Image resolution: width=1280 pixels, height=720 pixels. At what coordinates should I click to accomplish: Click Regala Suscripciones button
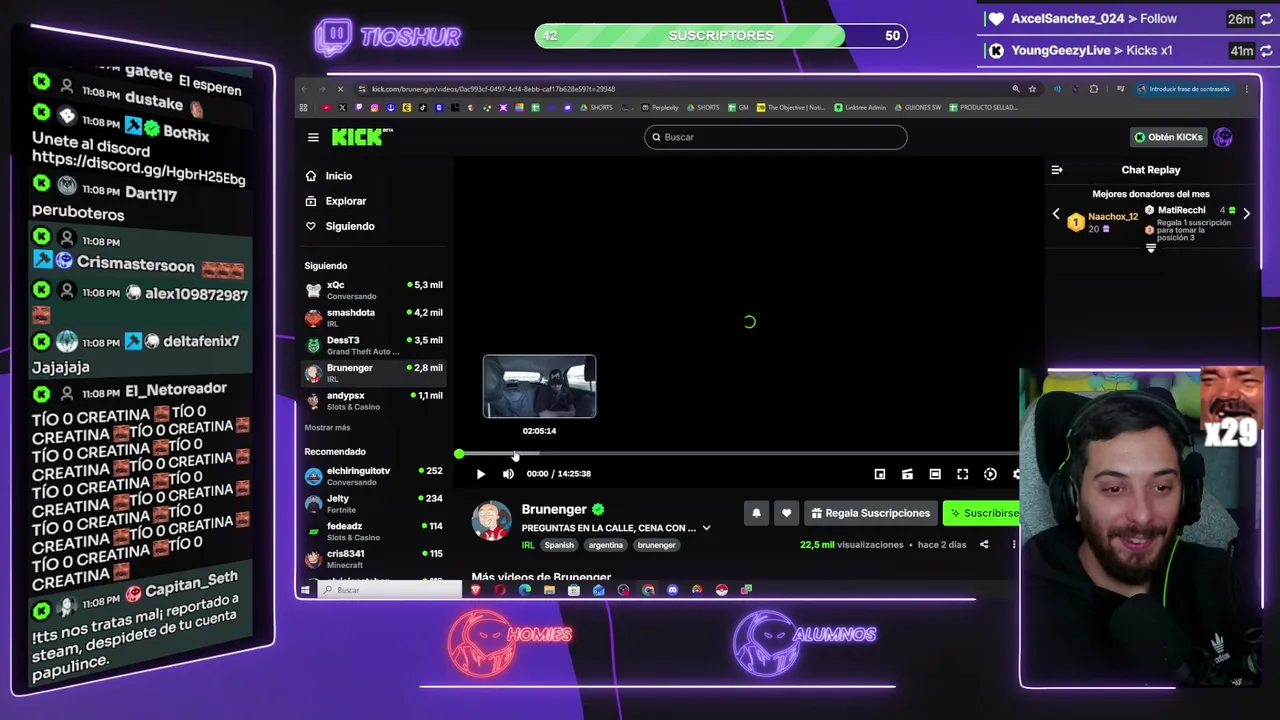(871, 513)
